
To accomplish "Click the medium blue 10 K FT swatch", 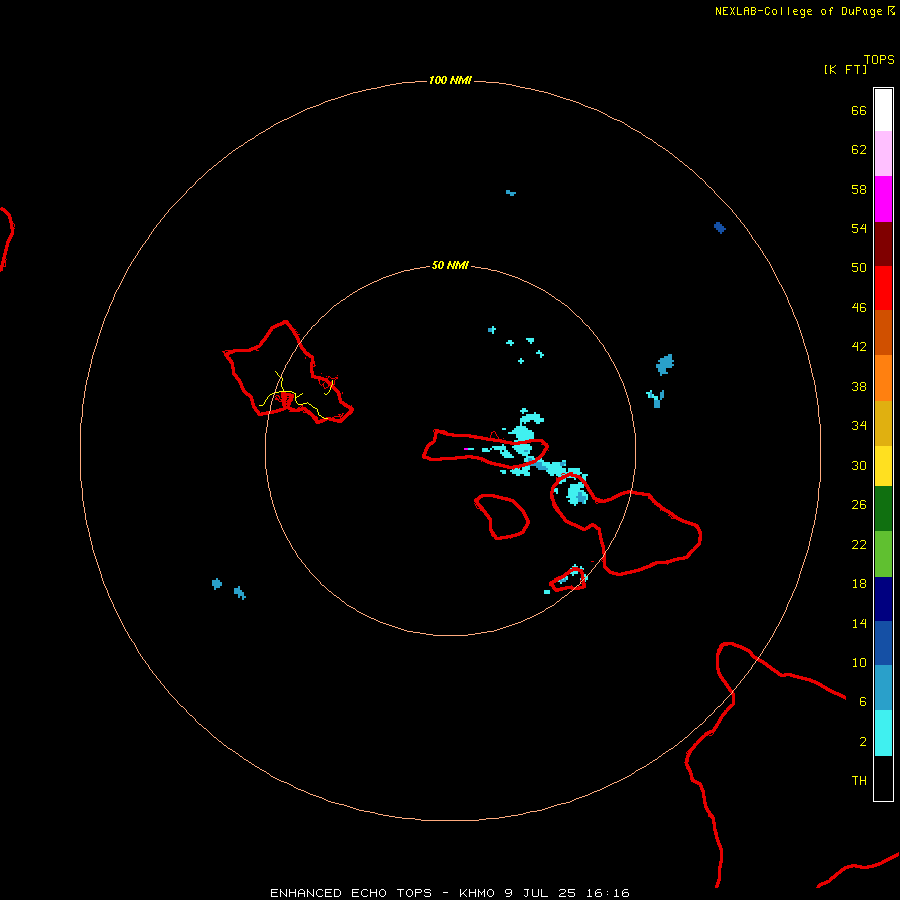I will pos(883,643).
